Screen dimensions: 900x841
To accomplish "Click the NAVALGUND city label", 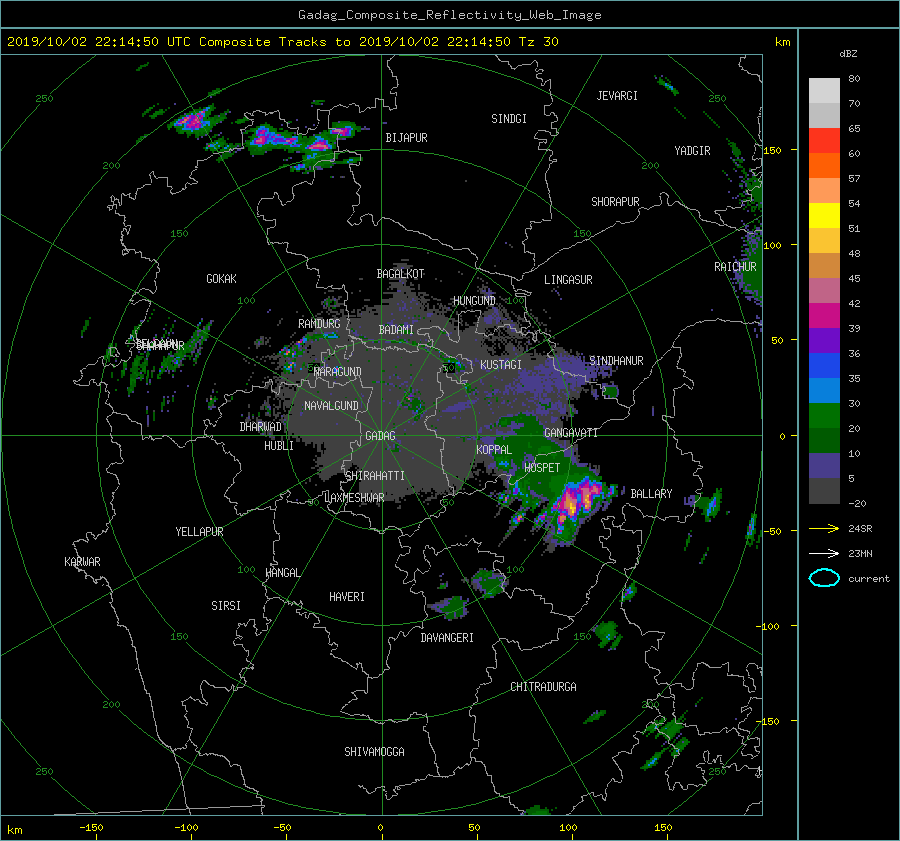I will point(331,406).
